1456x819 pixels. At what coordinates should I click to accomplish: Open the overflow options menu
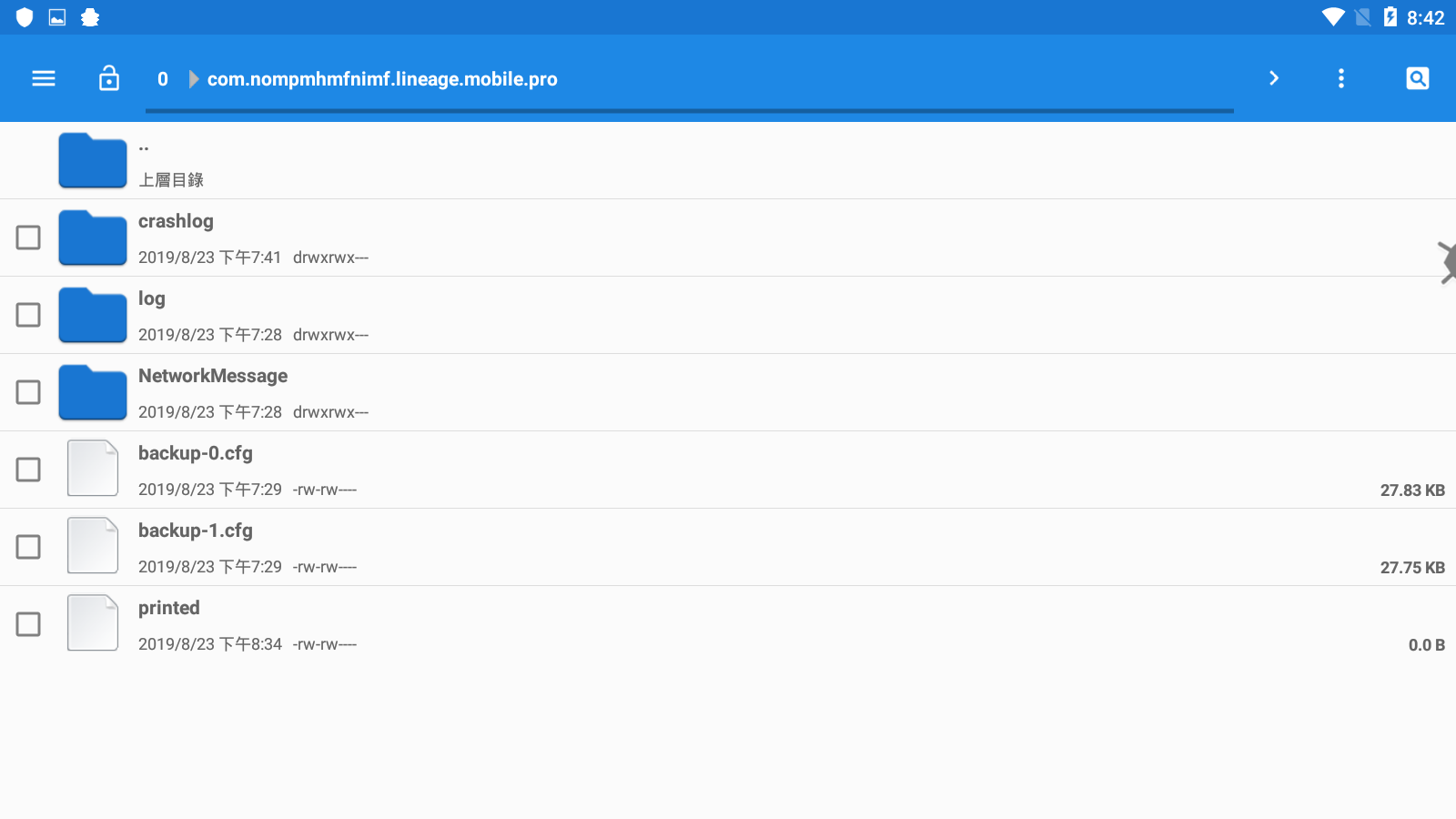tap(1341, 78)
